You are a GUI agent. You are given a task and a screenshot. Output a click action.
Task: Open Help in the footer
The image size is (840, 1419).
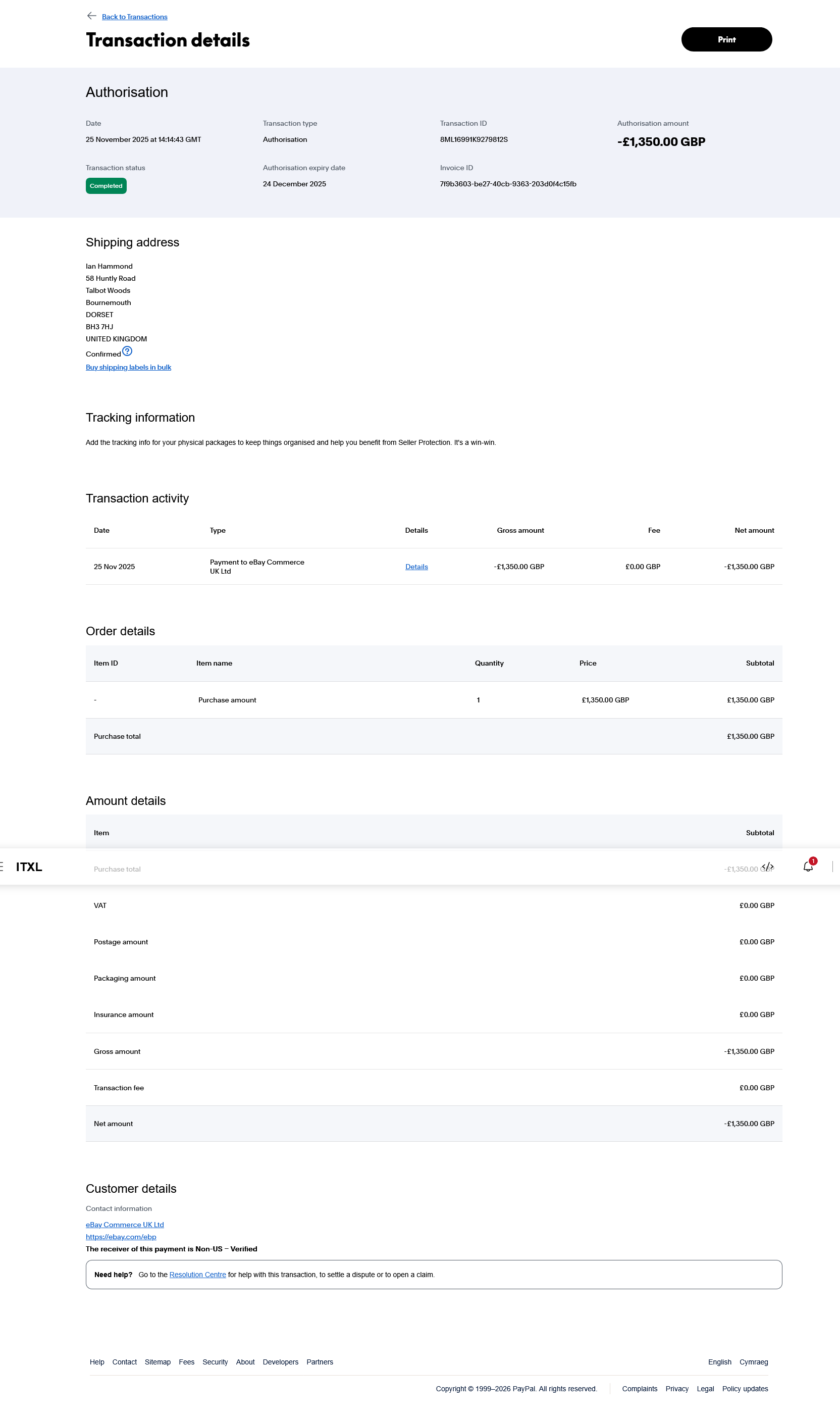[x=97, y=1362]
